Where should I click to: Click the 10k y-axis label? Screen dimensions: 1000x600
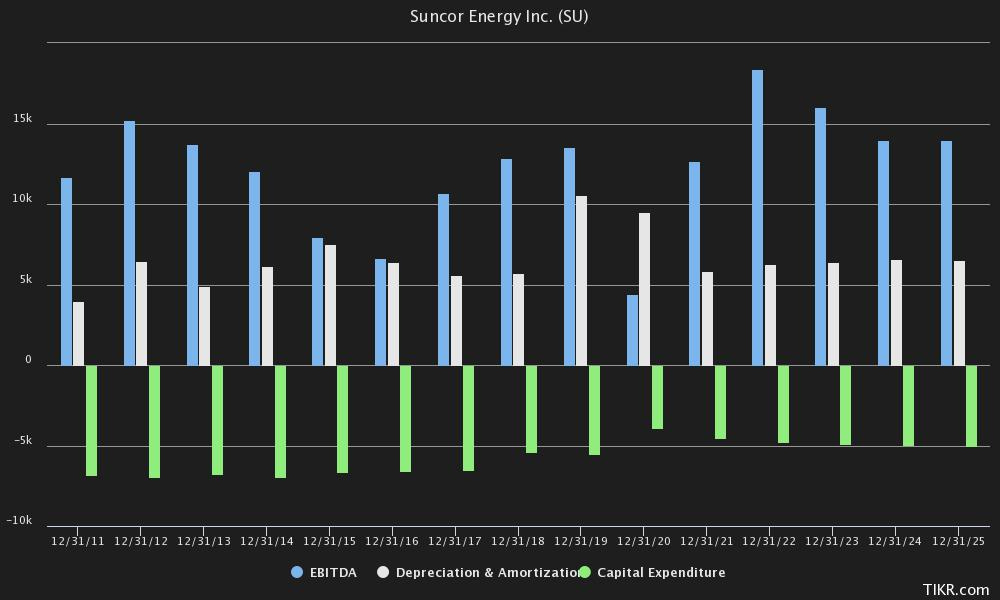tap(22, 199)
